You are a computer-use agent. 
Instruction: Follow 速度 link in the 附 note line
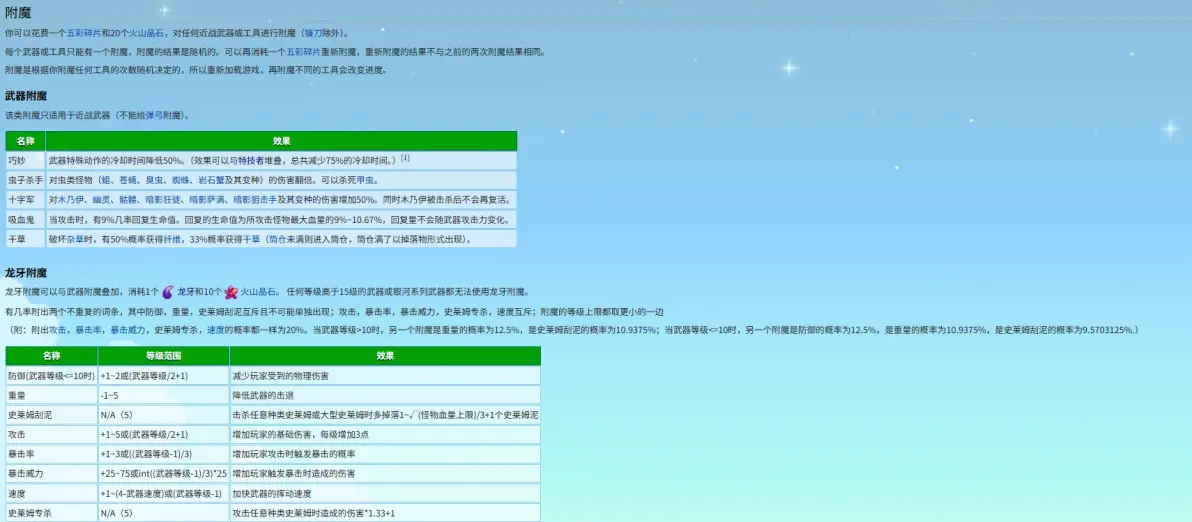[x=214, y=330]
